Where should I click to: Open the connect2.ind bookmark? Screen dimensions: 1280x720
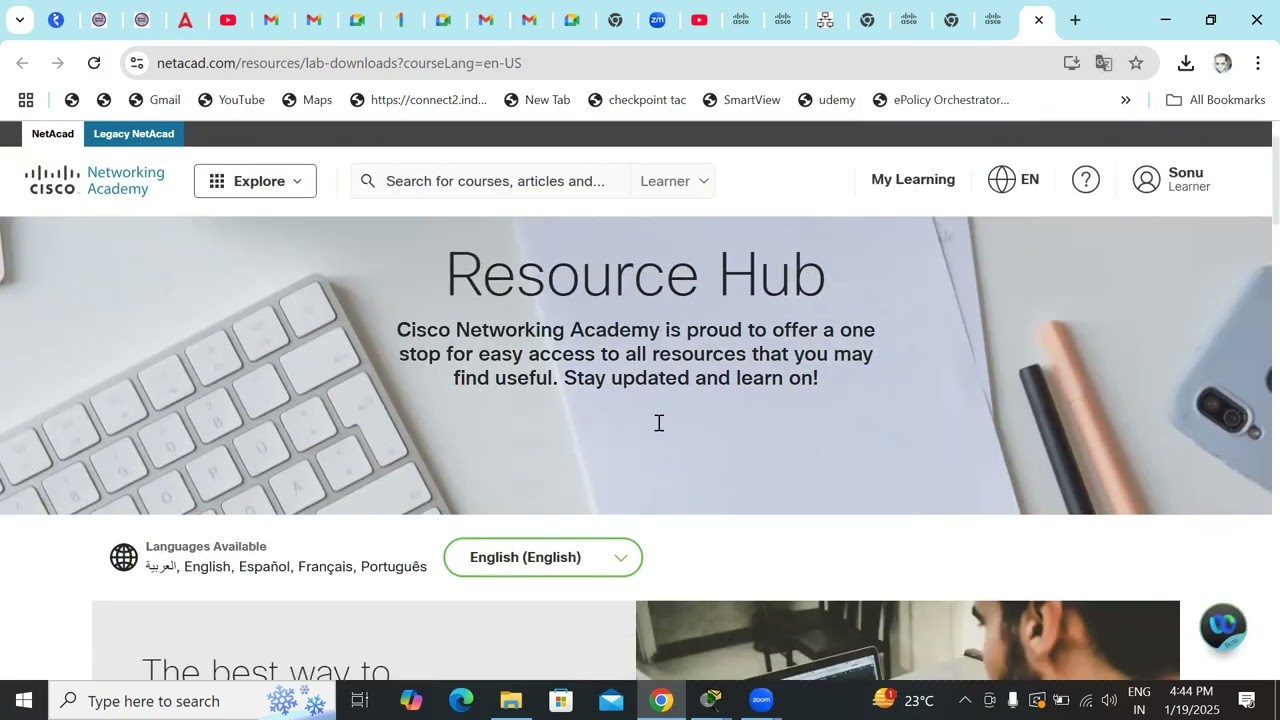[418, 100]
